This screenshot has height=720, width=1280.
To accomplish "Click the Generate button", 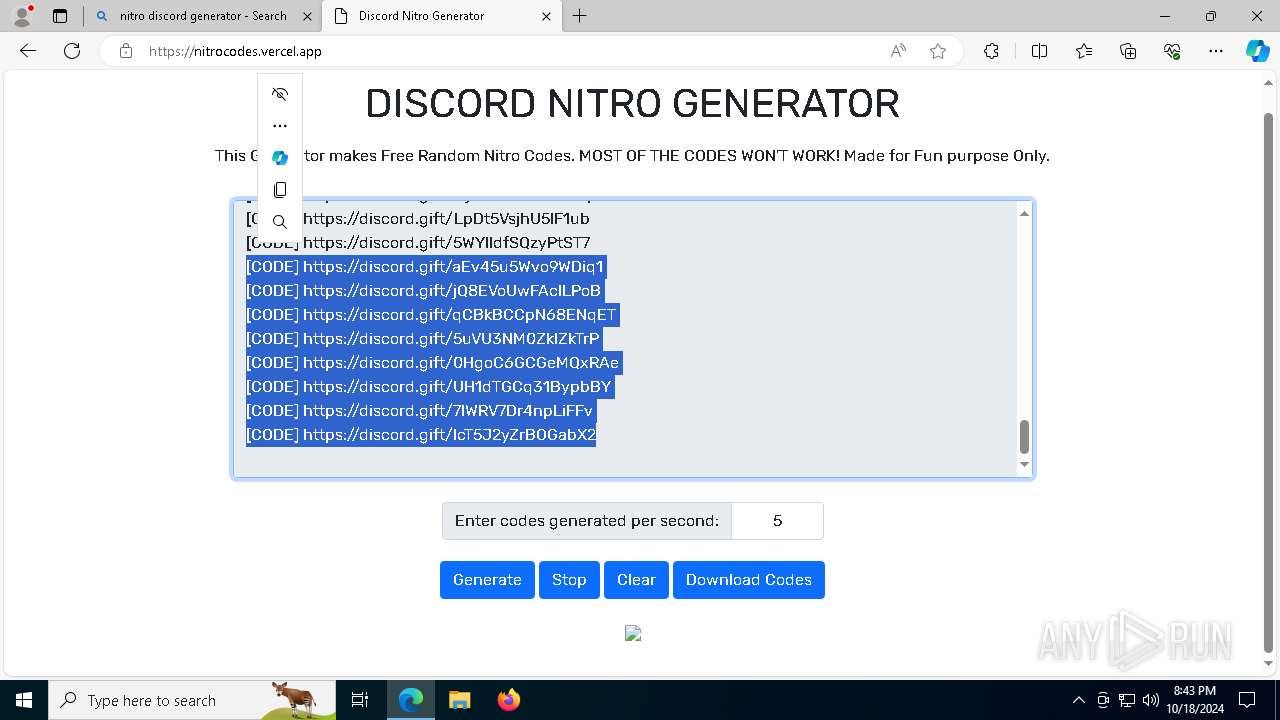I will tap(487, 580).
